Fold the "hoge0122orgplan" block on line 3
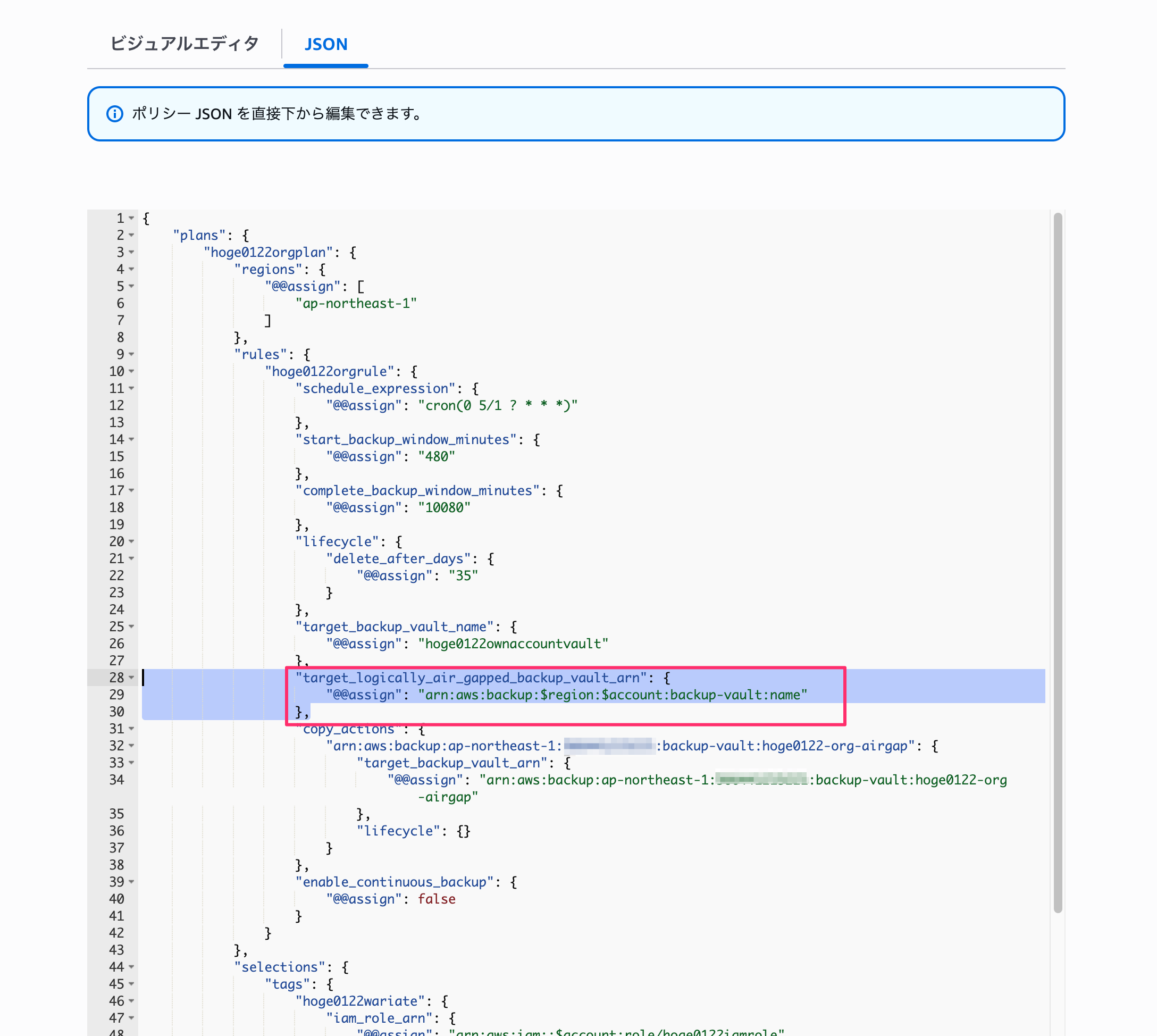The image size is (1157, 1036). point(131,252)
